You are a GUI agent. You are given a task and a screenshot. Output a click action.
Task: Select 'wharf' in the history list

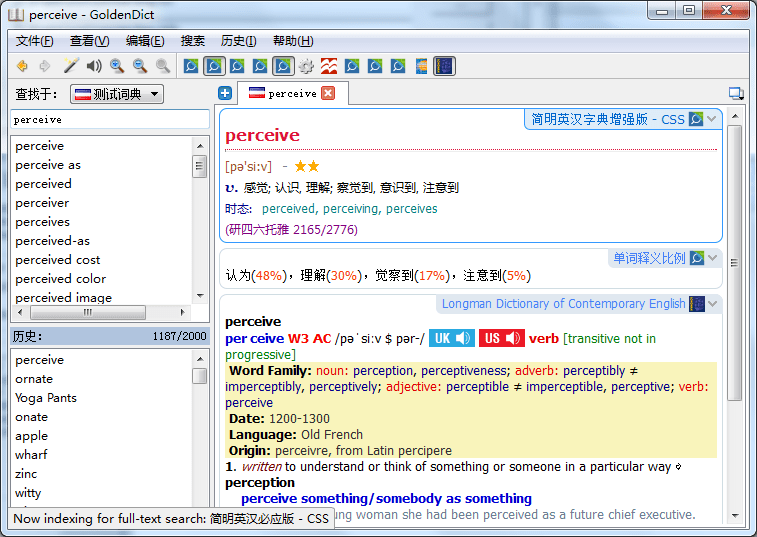(x=31, y=454)
